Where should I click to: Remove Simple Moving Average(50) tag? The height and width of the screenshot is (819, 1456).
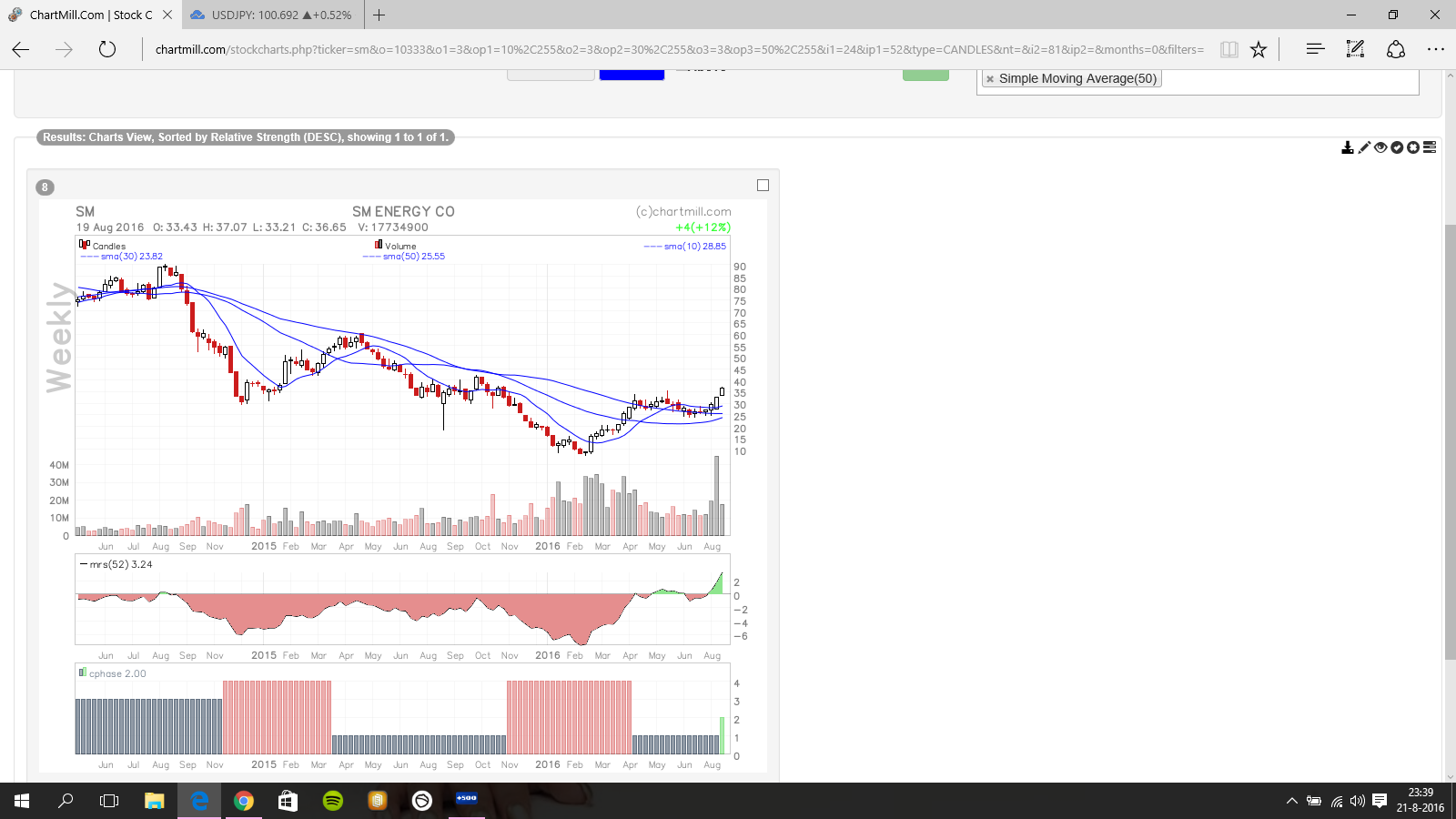click(x=990, y=79)
